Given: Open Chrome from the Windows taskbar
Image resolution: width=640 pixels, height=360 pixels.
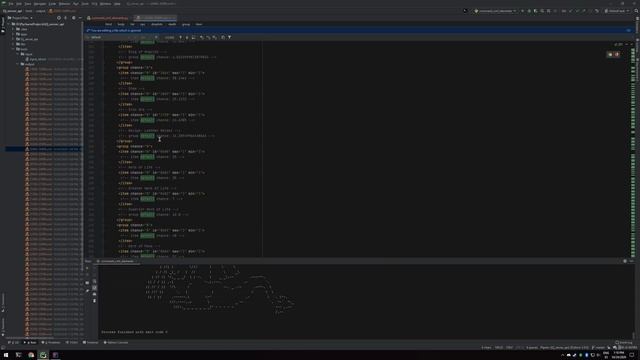Looking at the screenshot, I should click(31, 355).
